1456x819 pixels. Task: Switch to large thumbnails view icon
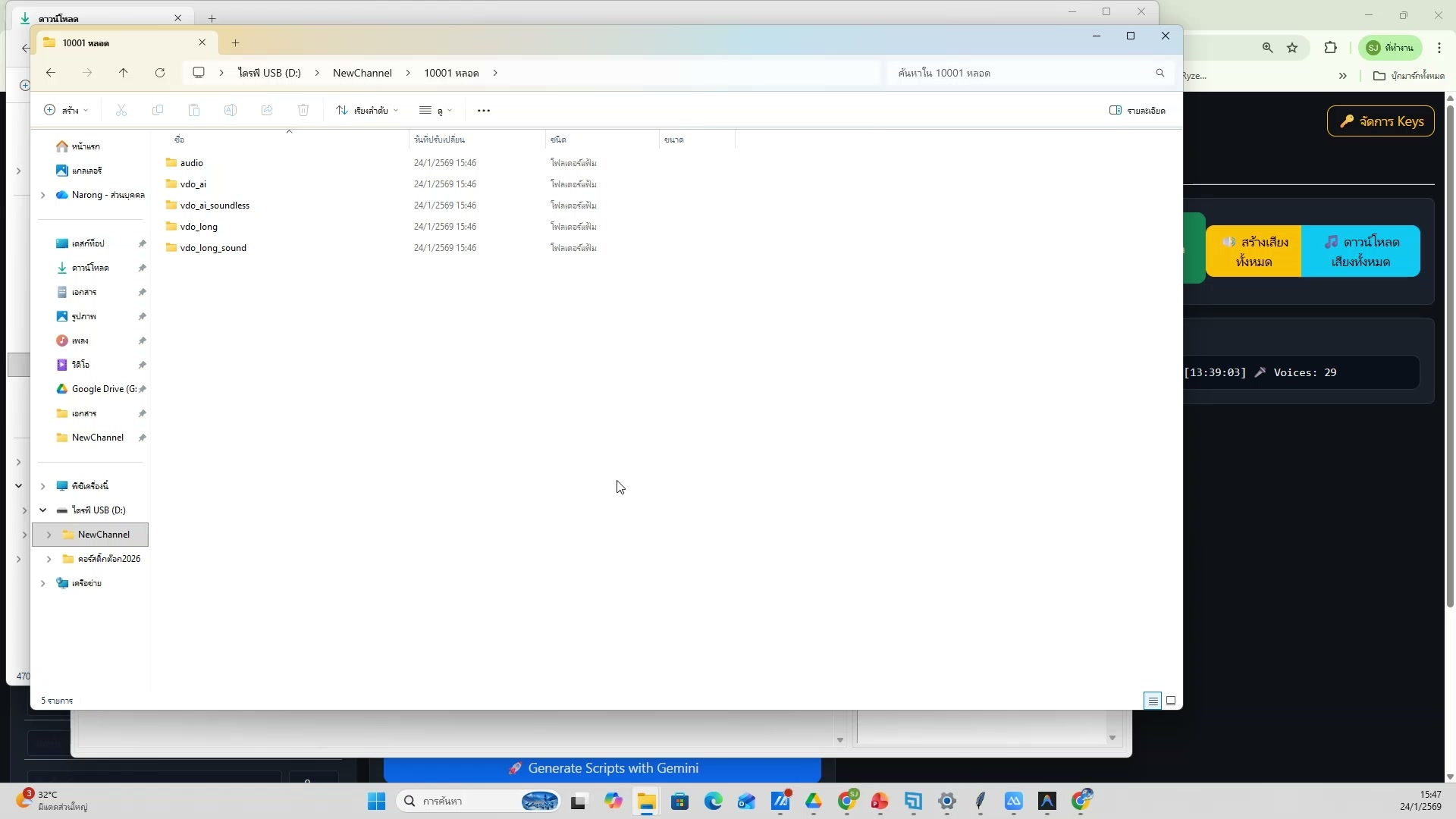1171,701
